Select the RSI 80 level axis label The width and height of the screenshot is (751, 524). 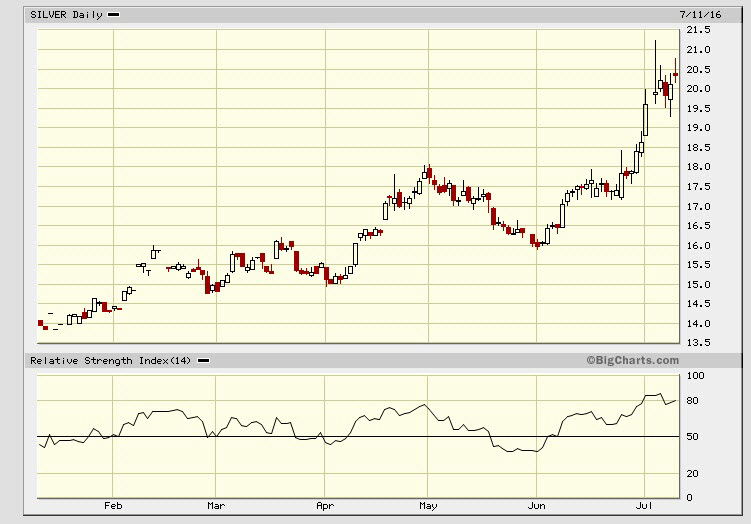(x=693, y=401)
